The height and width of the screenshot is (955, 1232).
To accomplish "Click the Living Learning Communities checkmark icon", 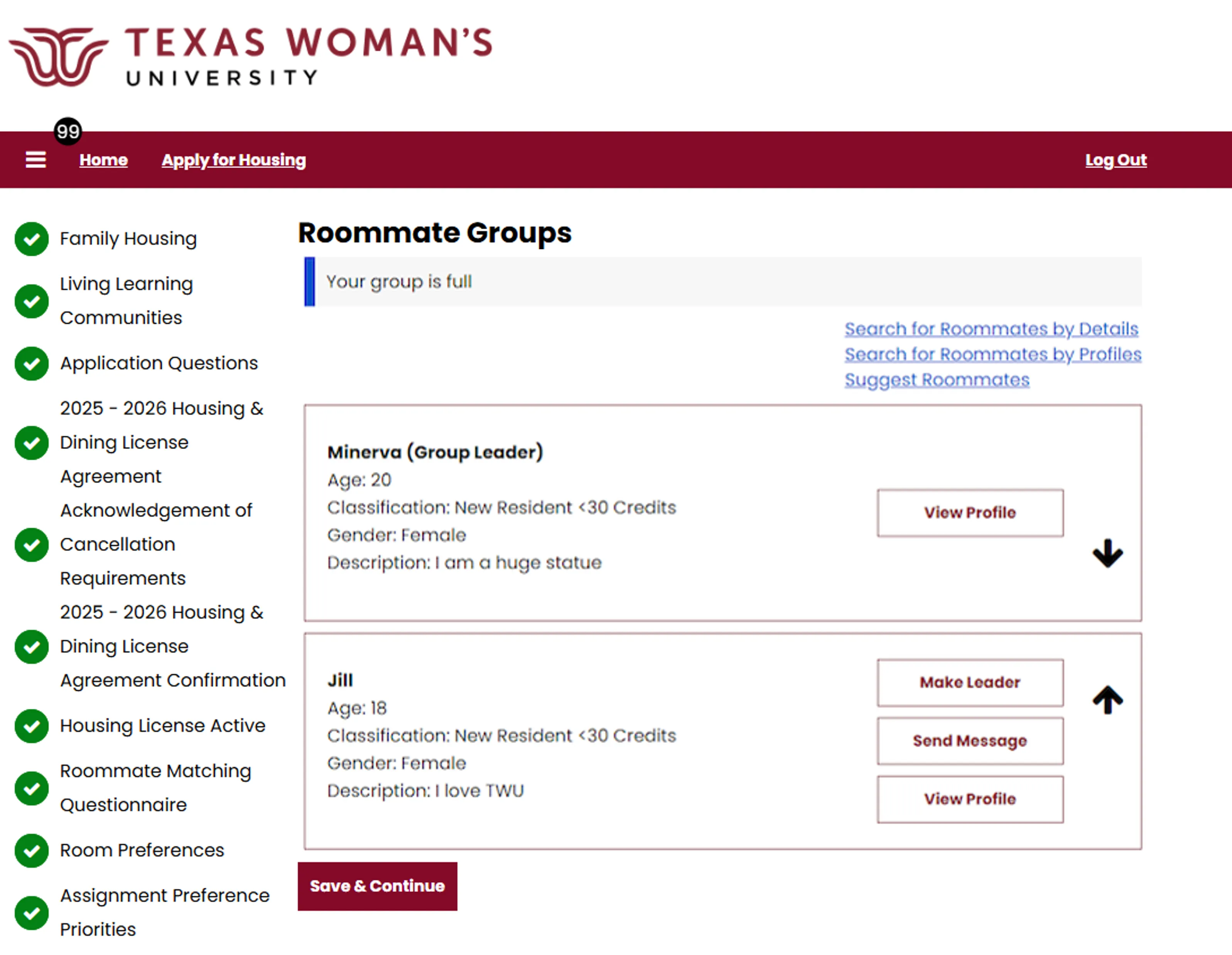I will 32,301.
